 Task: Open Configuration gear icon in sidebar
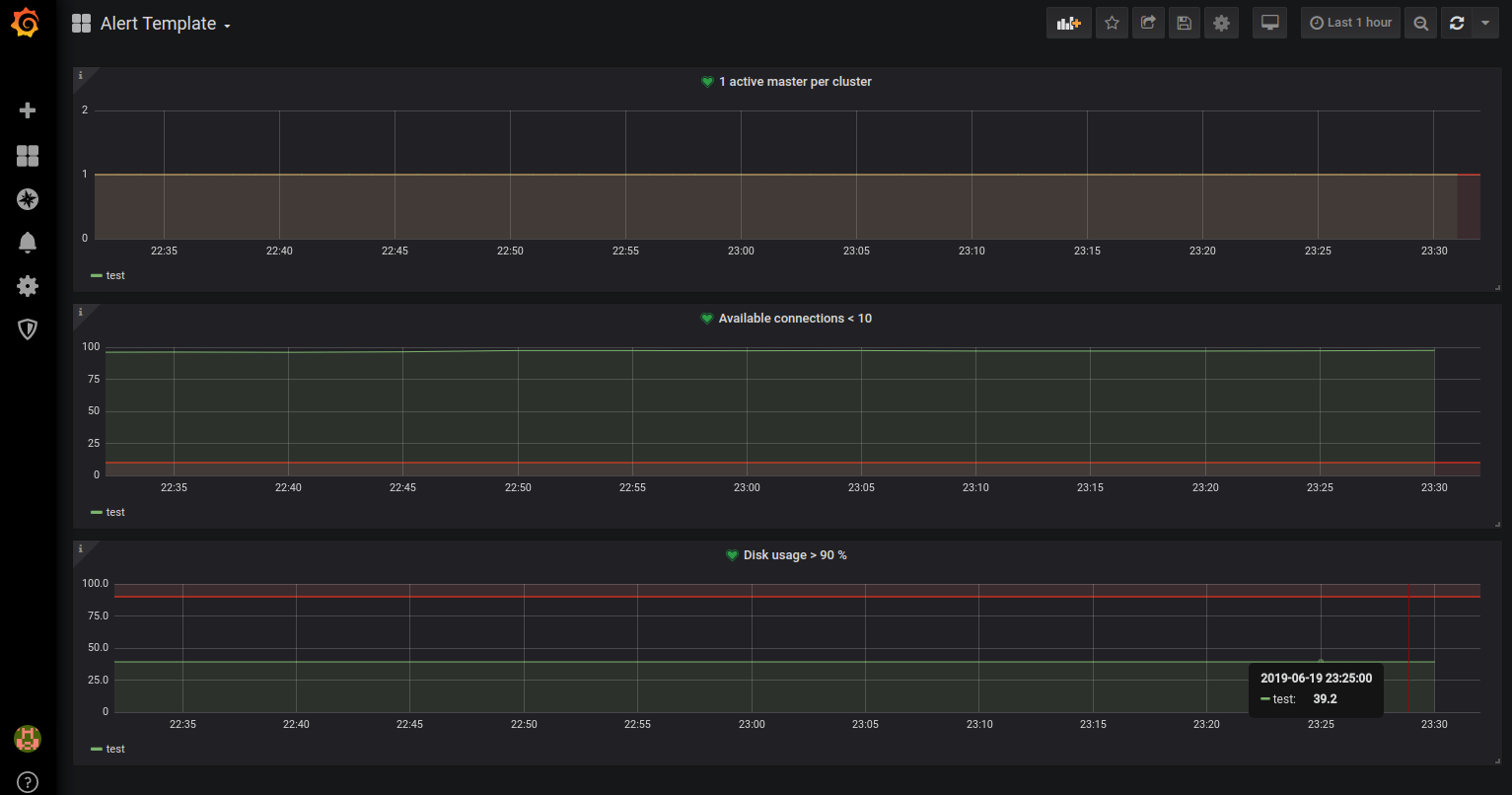[x=28, y=286]
